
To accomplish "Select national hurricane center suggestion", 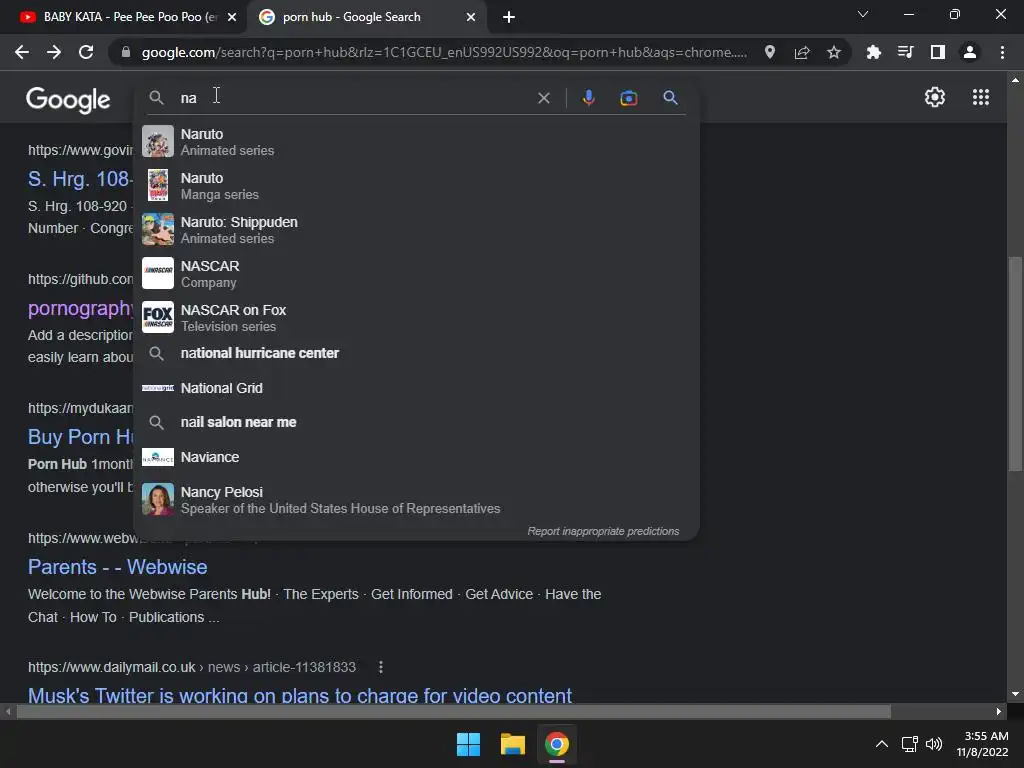I will point(416,353).
